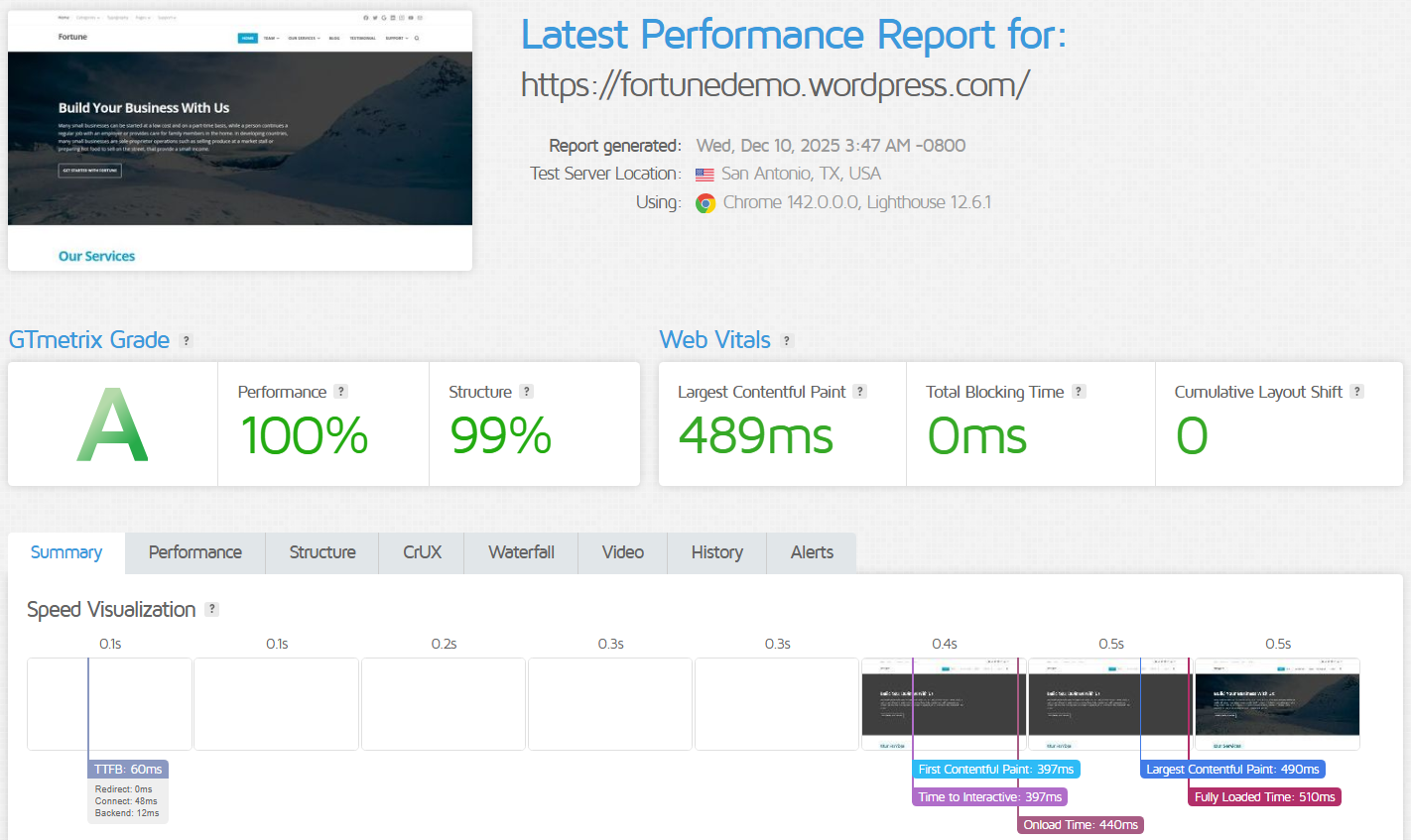Click the 0.2s filmstrip frame
The image size is (1411, 840).
pyautogui.click(x=444, y=704)
